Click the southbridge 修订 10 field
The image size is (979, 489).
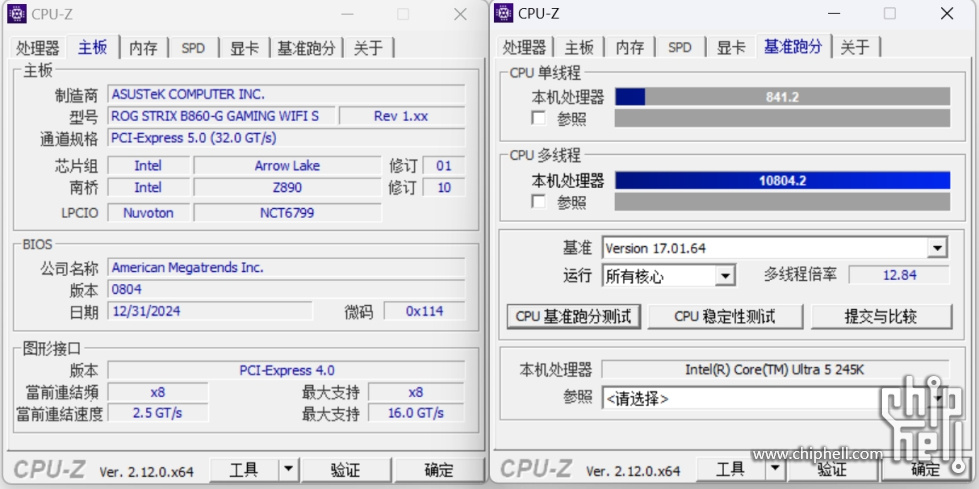pyautogui.click(x=444, y=187)
